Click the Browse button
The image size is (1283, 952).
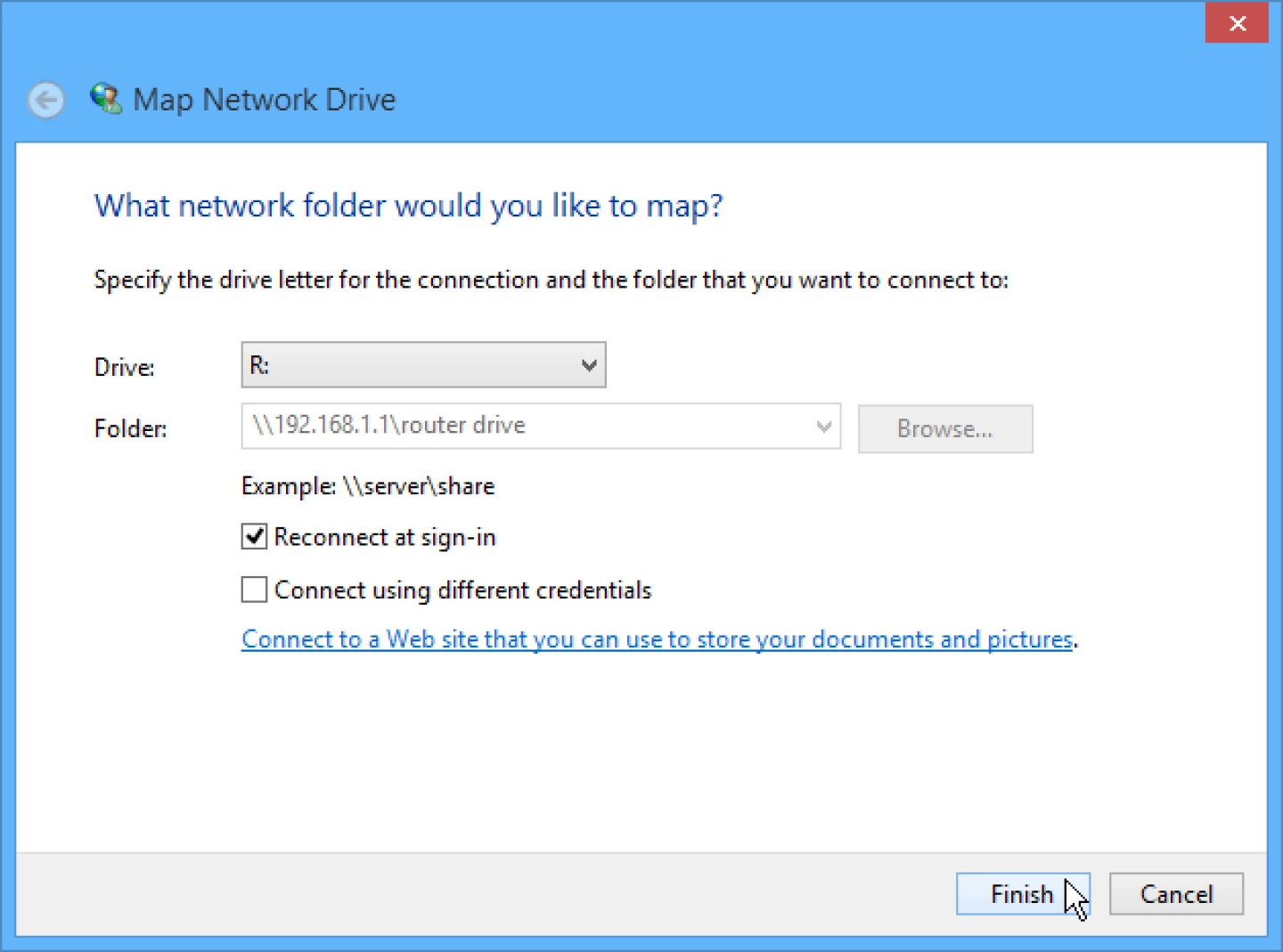944,428
